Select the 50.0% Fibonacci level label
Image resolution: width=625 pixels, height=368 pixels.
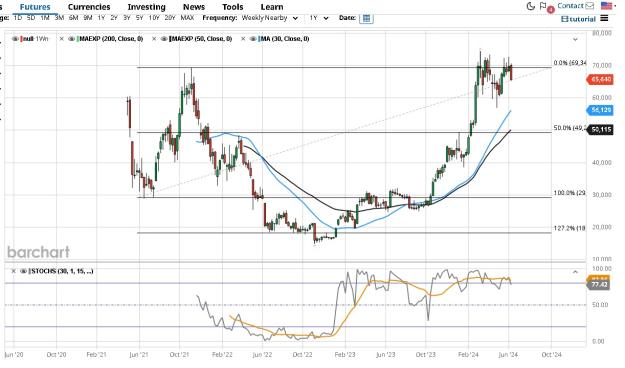[570, 128]
